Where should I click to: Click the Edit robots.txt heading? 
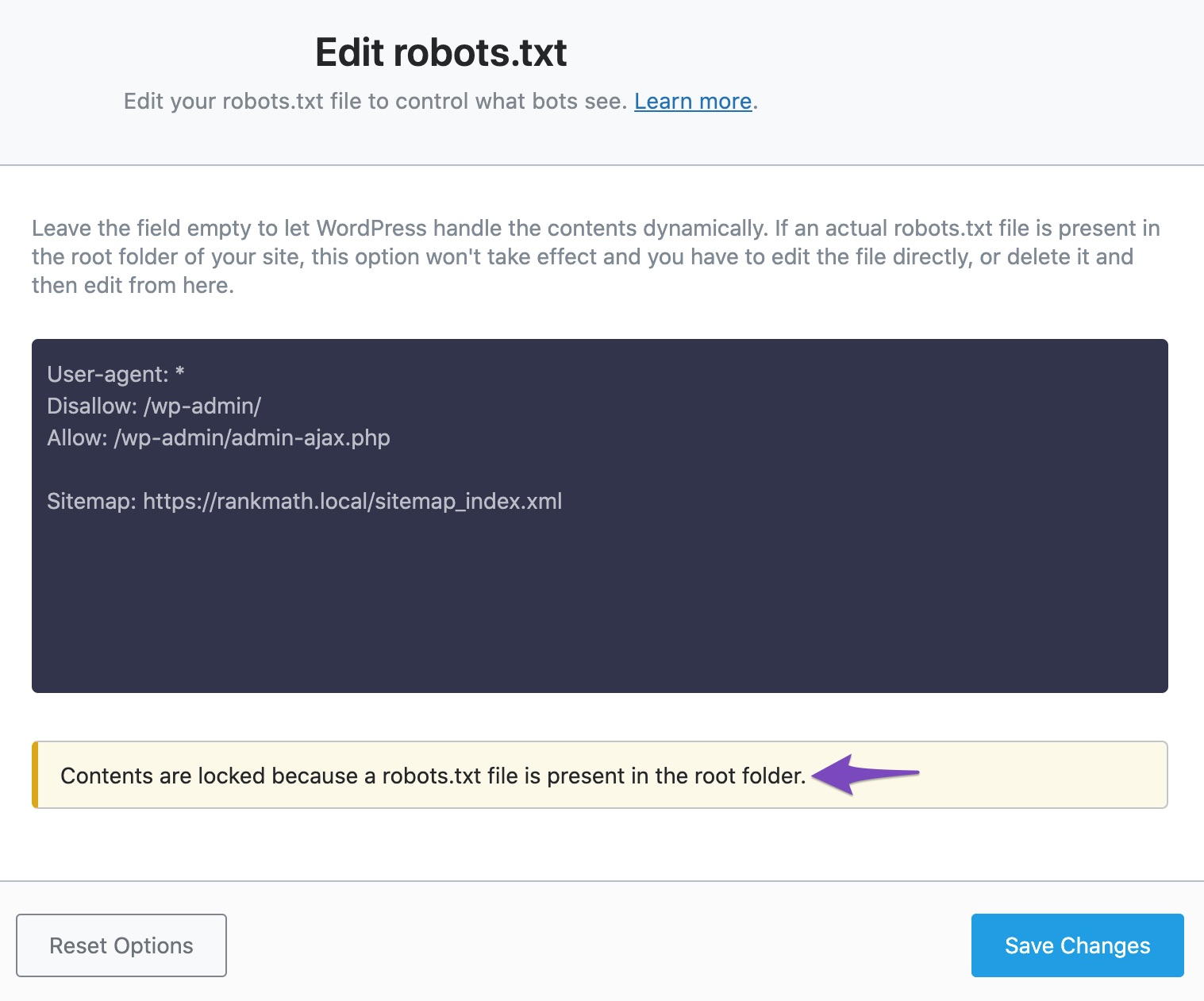(441, 52)
